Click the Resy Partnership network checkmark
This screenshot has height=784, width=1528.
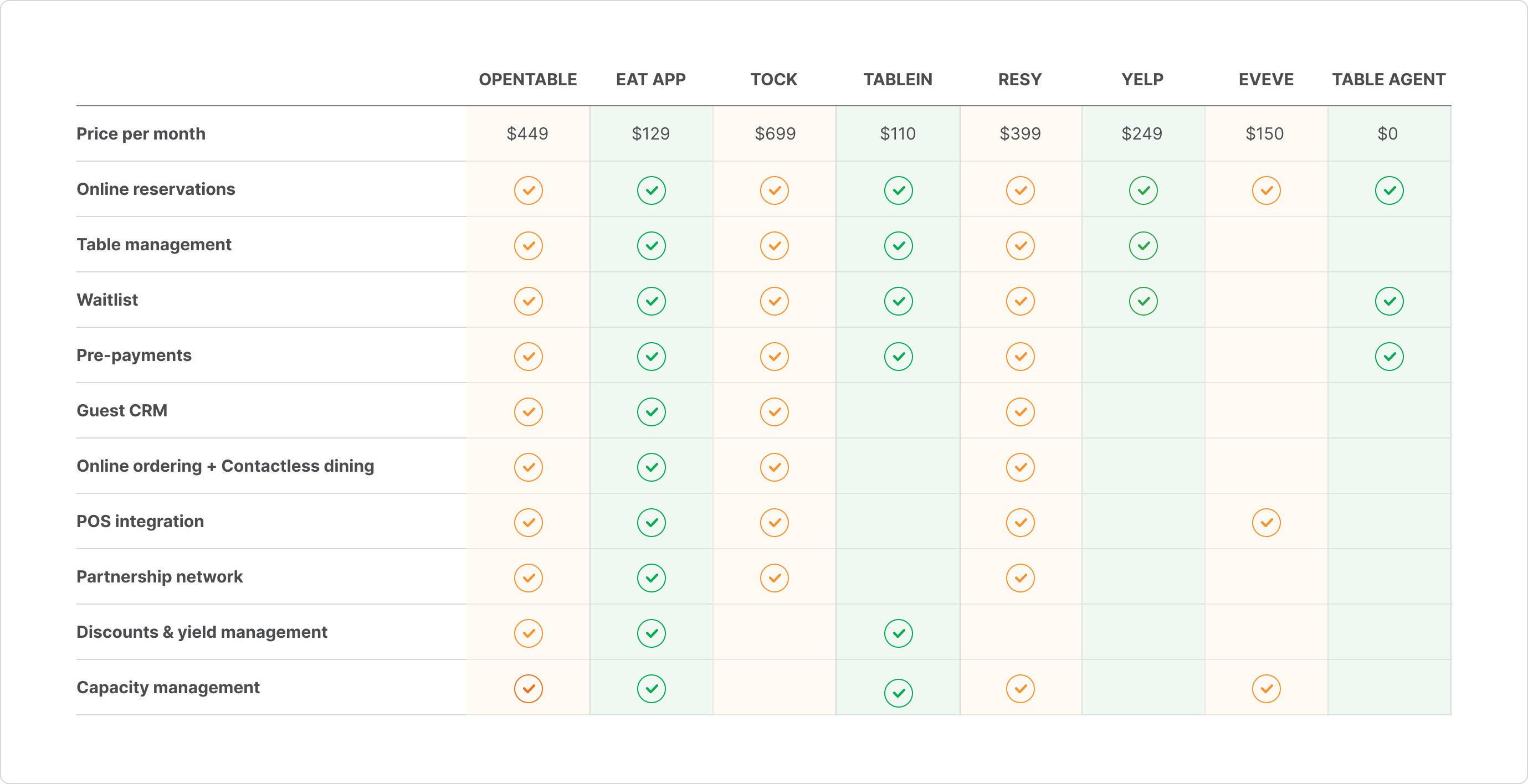point(1021,577)
